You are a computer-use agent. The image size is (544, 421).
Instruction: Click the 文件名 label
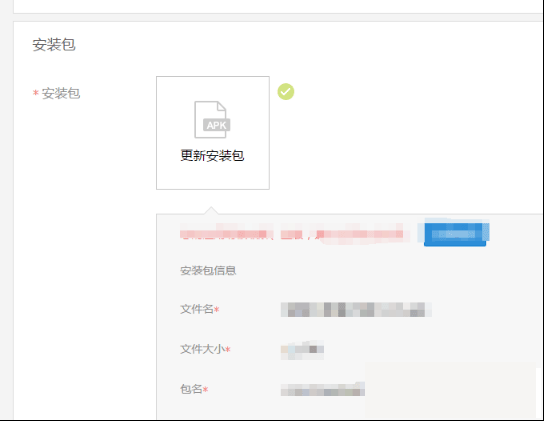[x=199, y=309]
